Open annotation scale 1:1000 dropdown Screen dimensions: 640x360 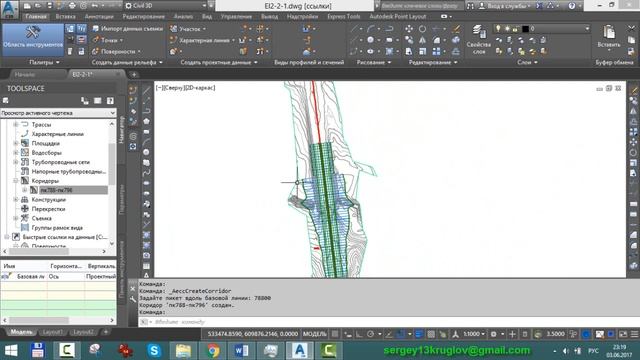473,334
